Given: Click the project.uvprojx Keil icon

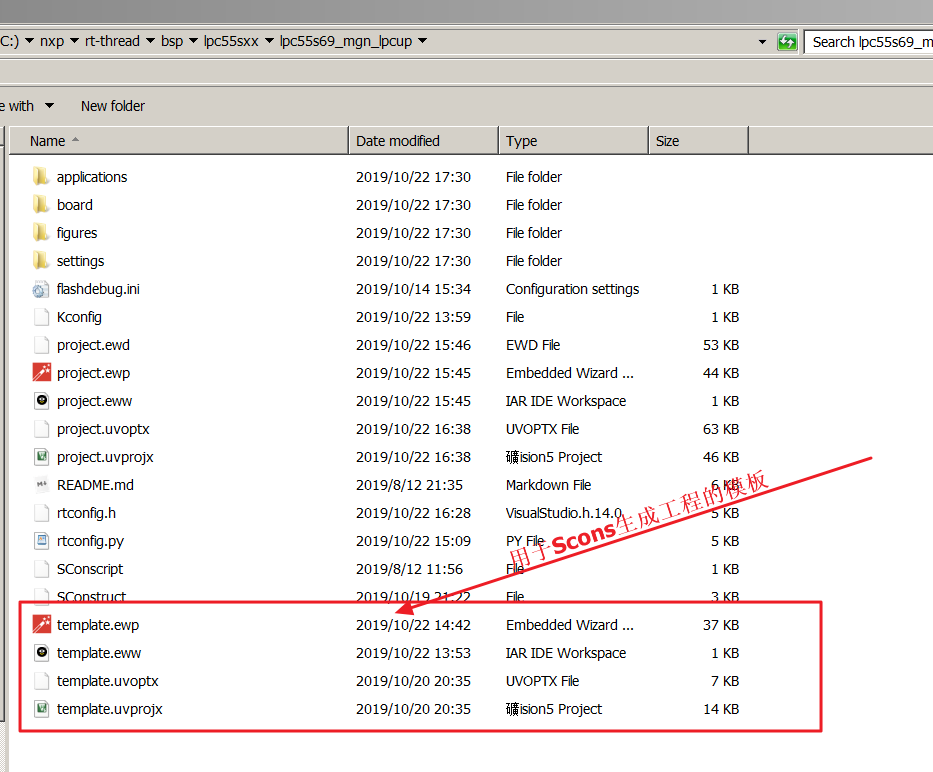Looking at the screenshot, I should tap(41, 457).
